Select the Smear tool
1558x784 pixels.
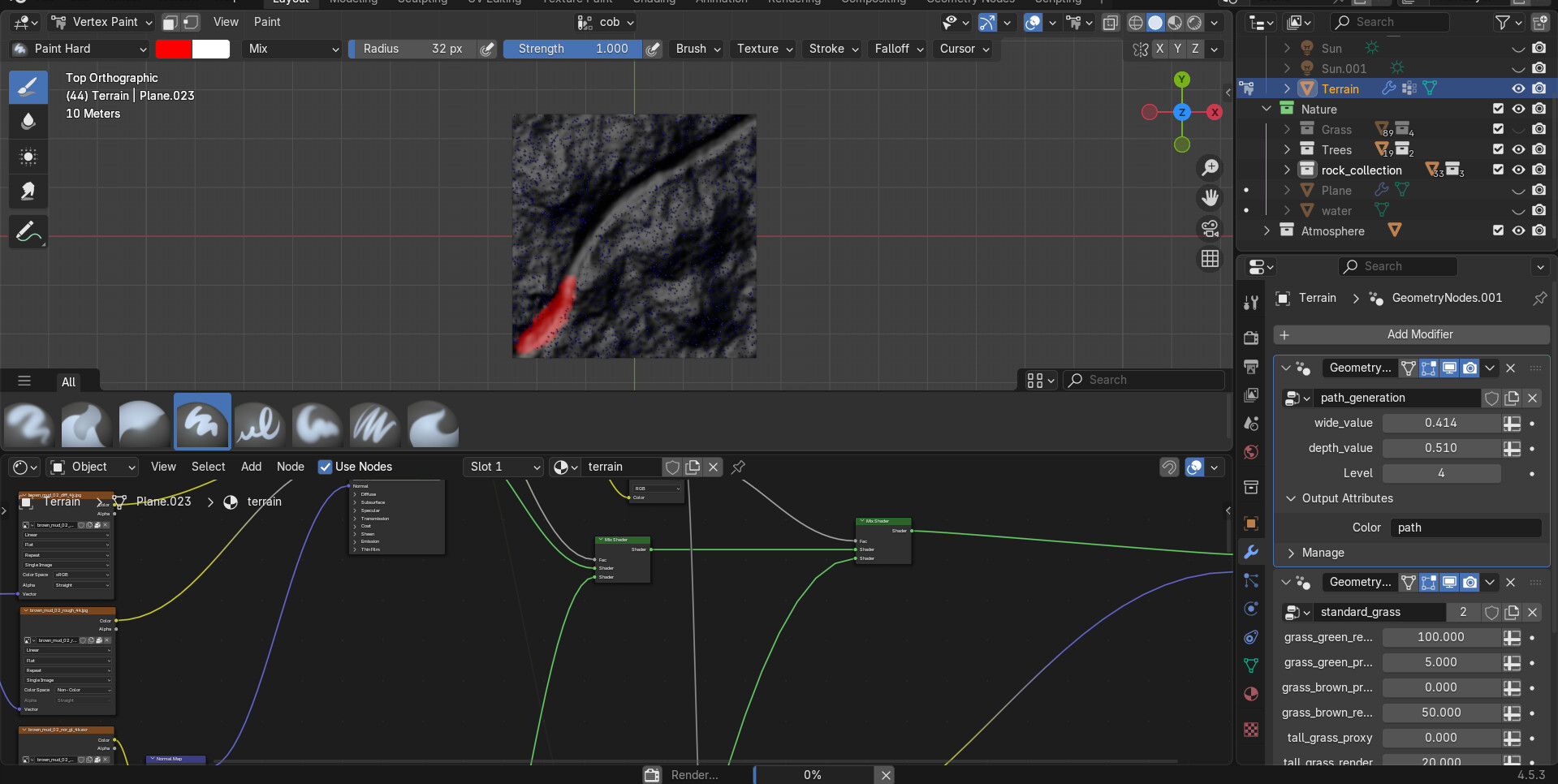click(28, 192)
